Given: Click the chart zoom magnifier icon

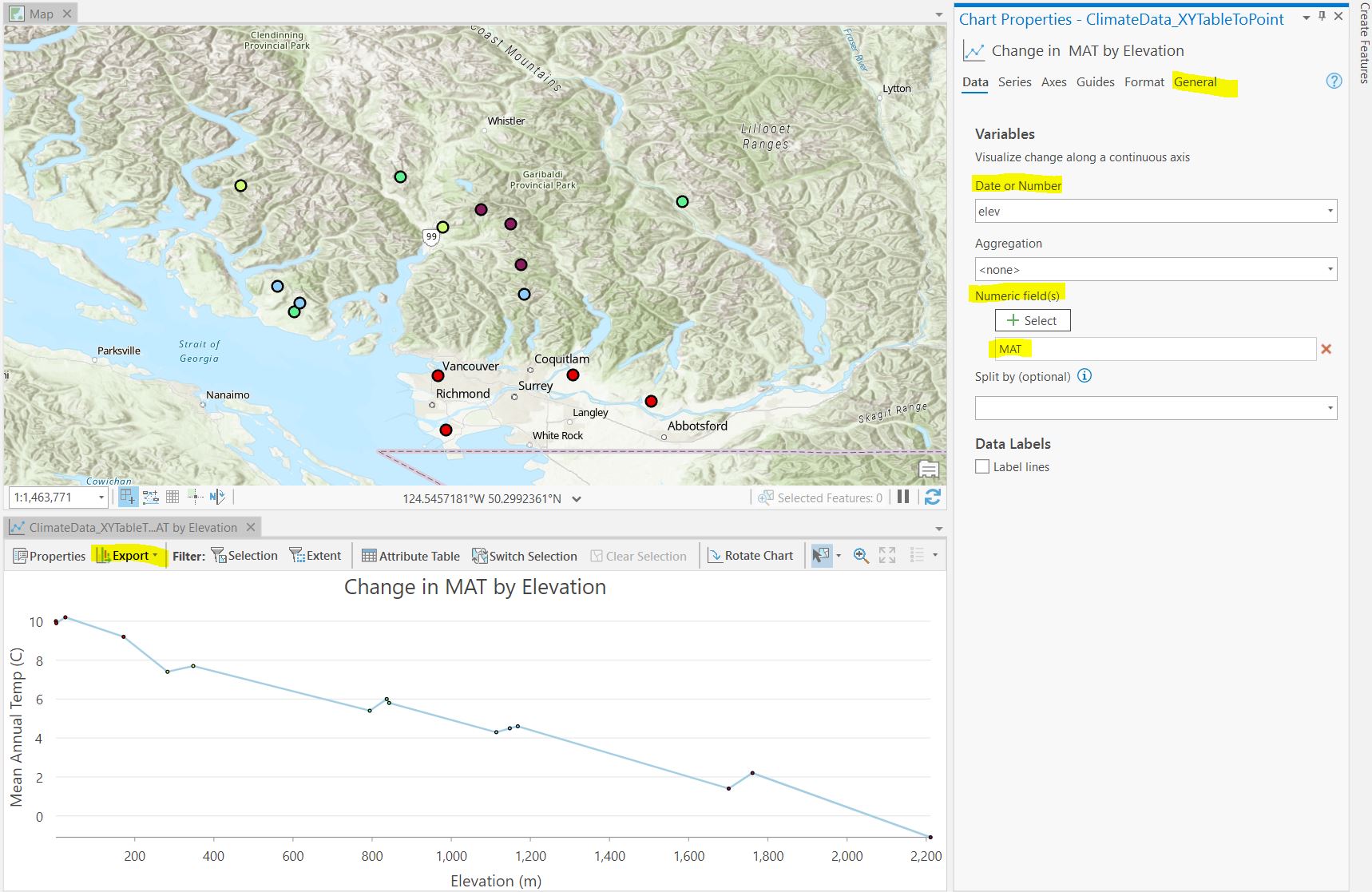Looking at the screenshot, I should 861,556.
